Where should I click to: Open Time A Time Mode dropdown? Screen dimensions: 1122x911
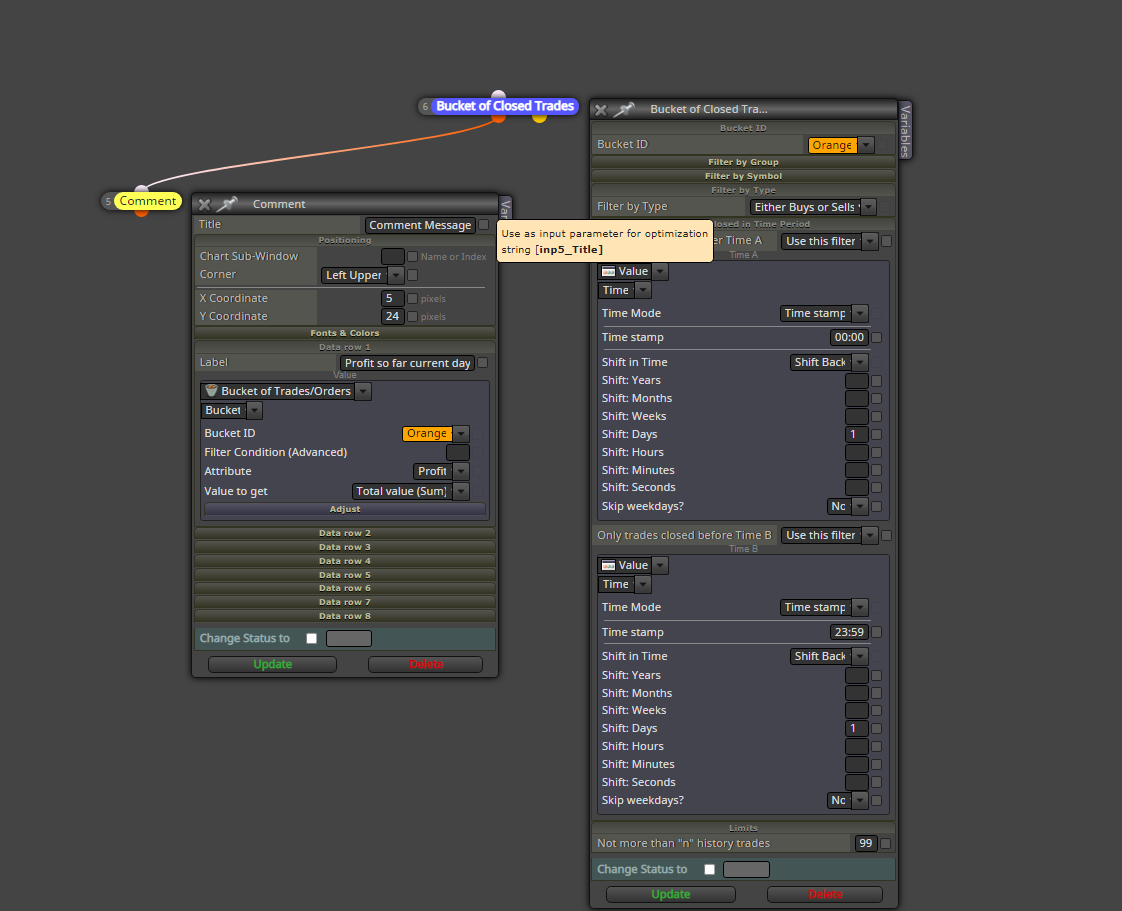coord(824,313)
